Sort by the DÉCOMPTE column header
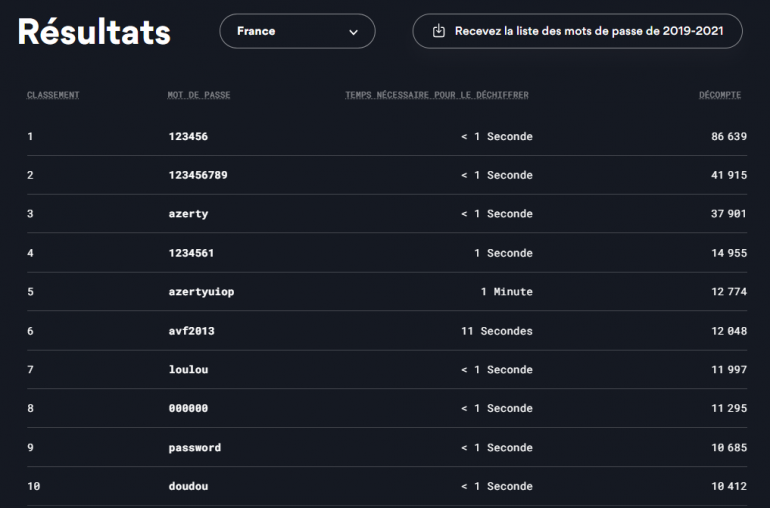 click(x=720, y=95)
